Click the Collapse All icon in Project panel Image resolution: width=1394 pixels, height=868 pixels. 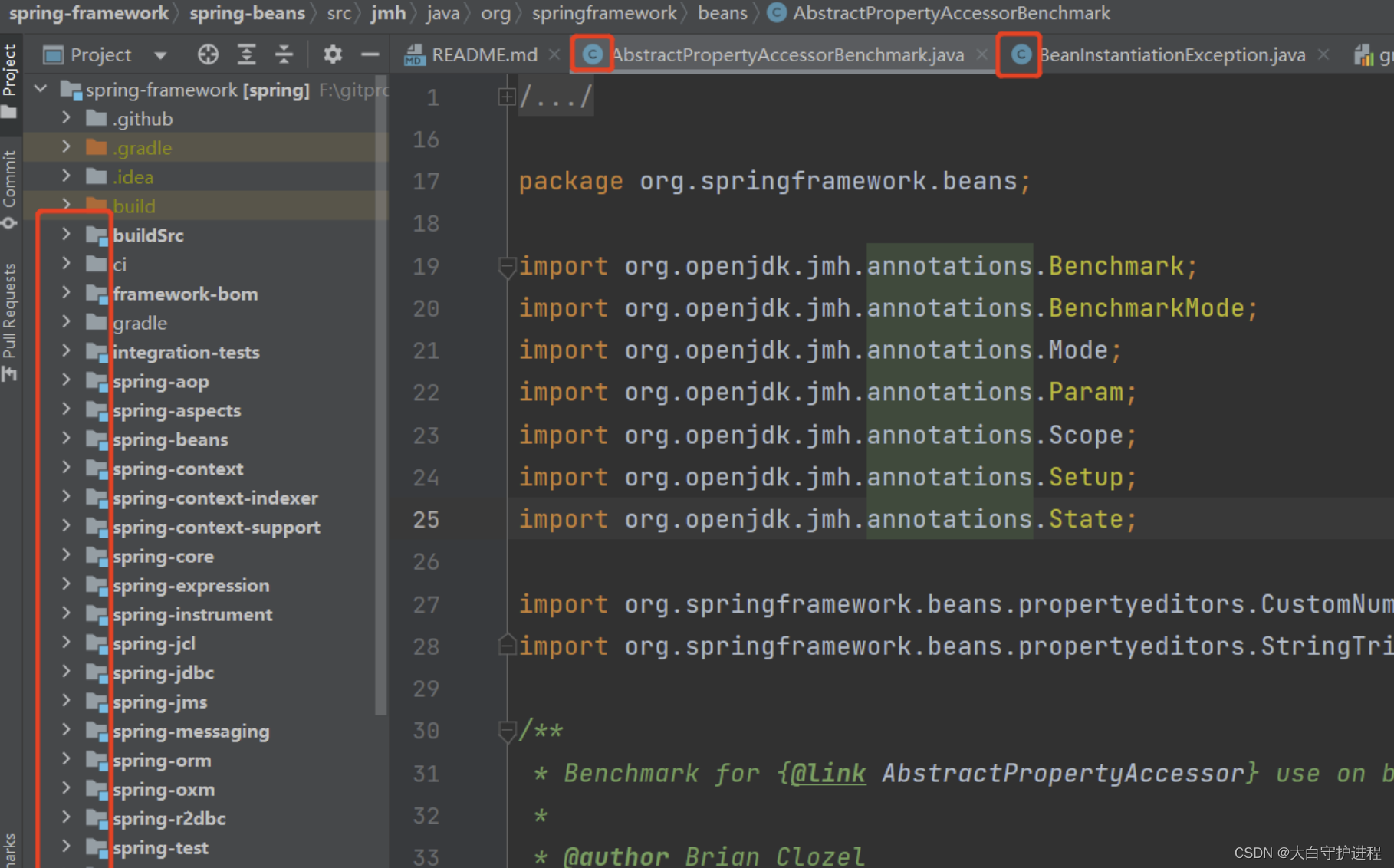[x=284, y=54]
